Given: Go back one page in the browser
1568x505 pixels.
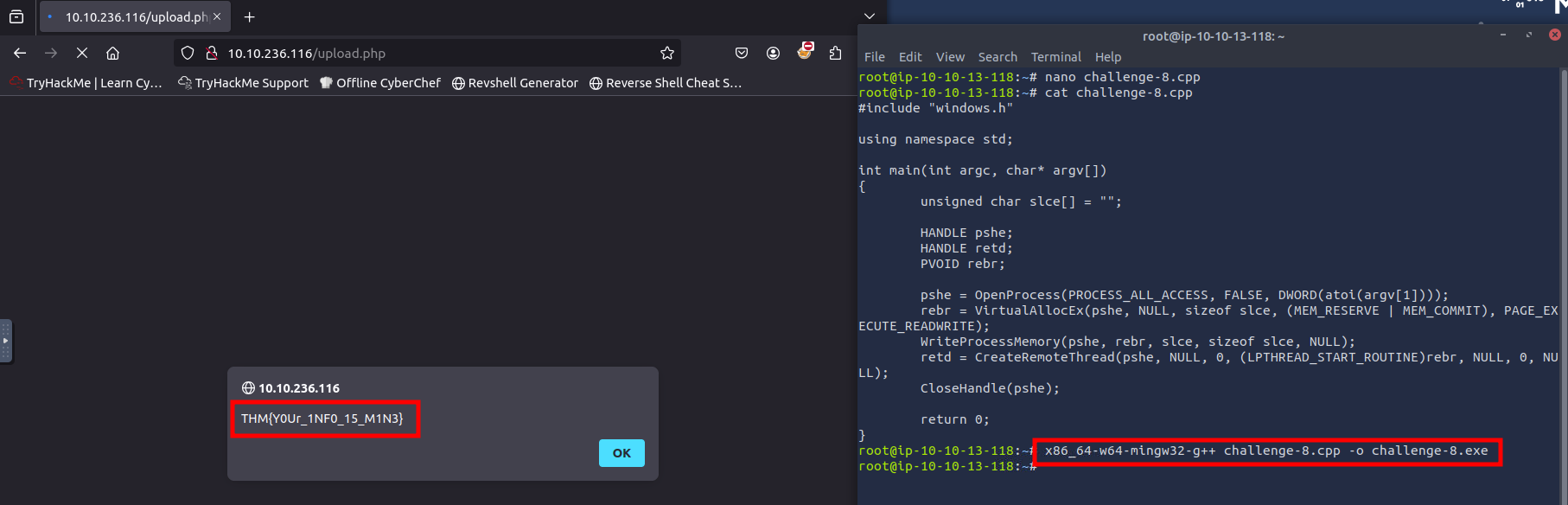Looking at the screenshot, I should click(20, 53).
